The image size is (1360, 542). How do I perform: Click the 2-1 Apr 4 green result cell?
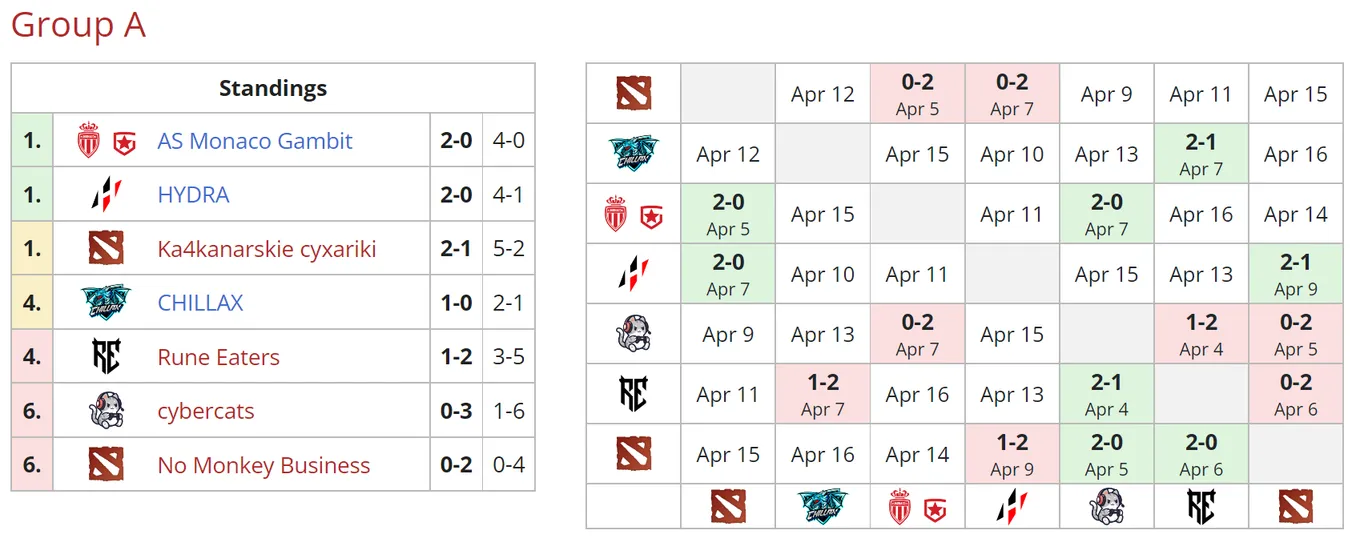[1107, 394]
